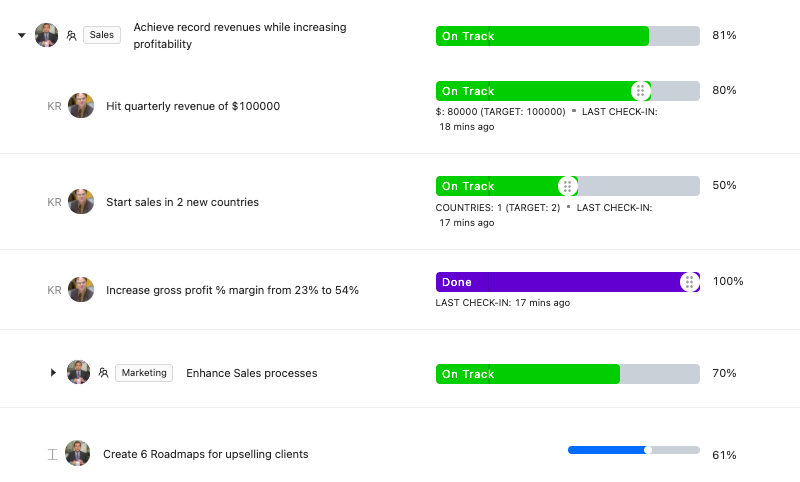
Task: Click owner avatar of Enhance Sales processes
Action: pyautogui.click(x=79, y=372)
